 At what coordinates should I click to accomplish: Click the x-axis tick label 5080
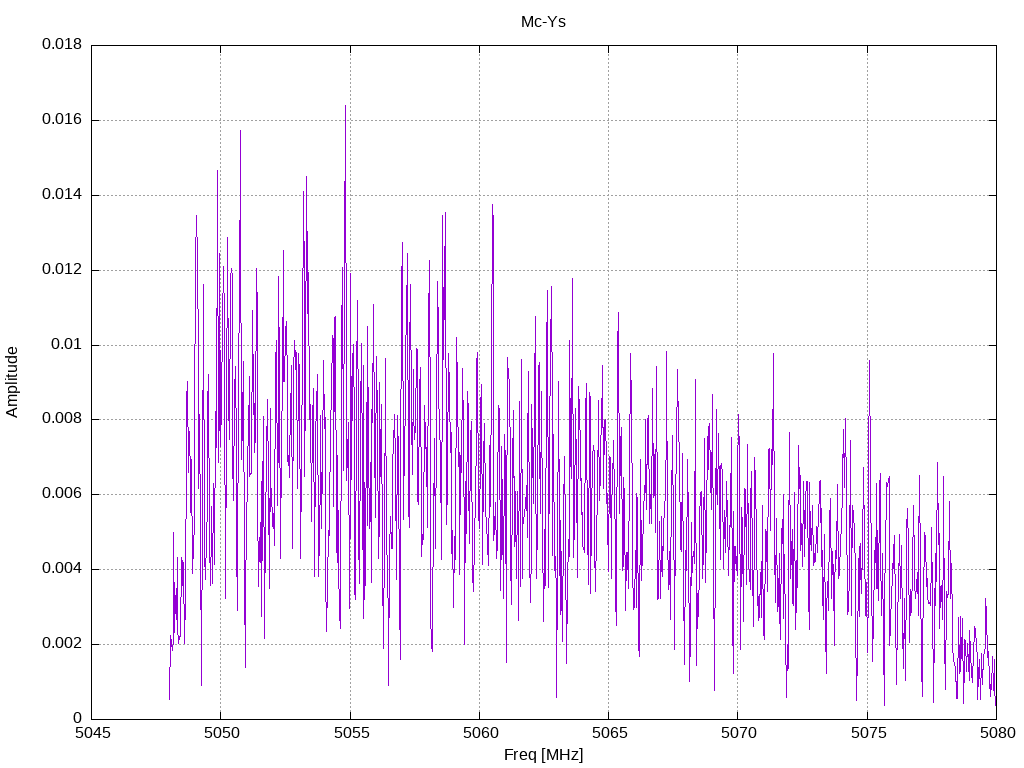pos(997,733)
